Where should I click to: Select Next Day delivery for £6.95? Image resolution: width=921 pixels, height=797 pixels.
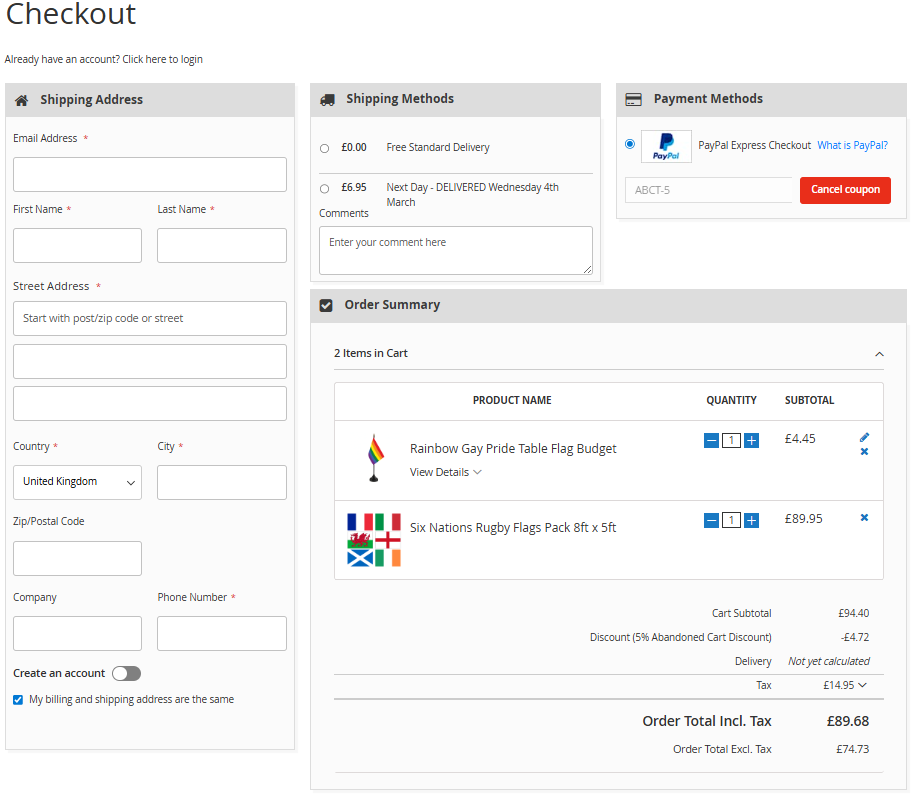(x=324, y=188)
